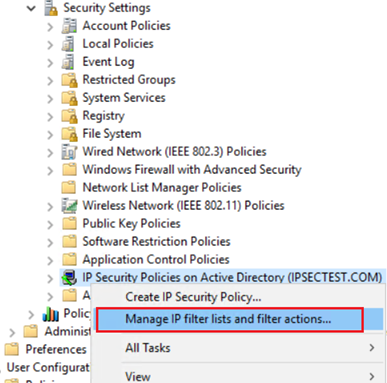The width and height of the screenshot is (387, 383).
Task: Open the All Tasks submenu
Action: pyautogui.click(x=237, y=348)
